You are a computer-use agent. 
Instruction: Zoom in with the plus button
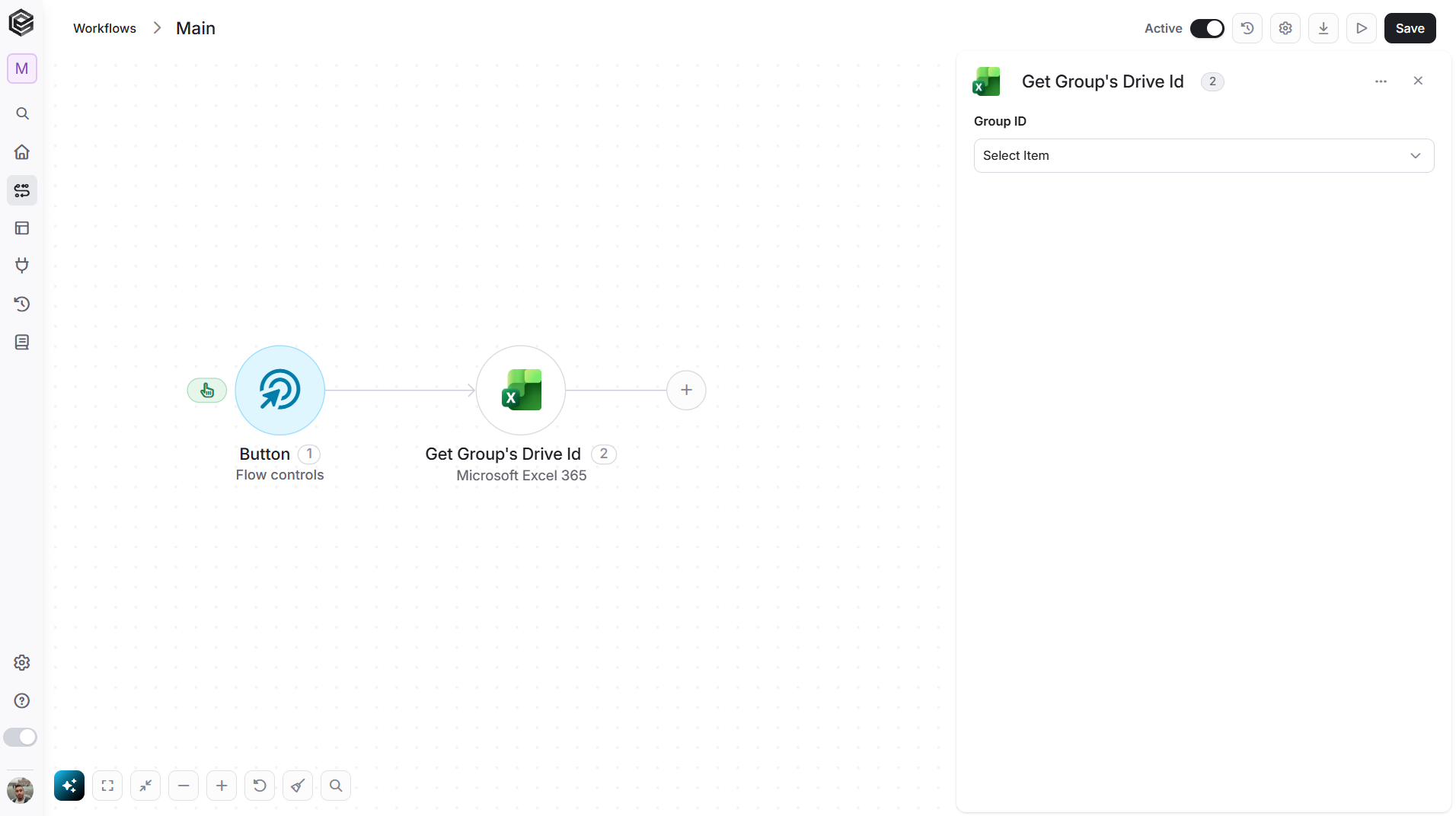coord(222,786)
